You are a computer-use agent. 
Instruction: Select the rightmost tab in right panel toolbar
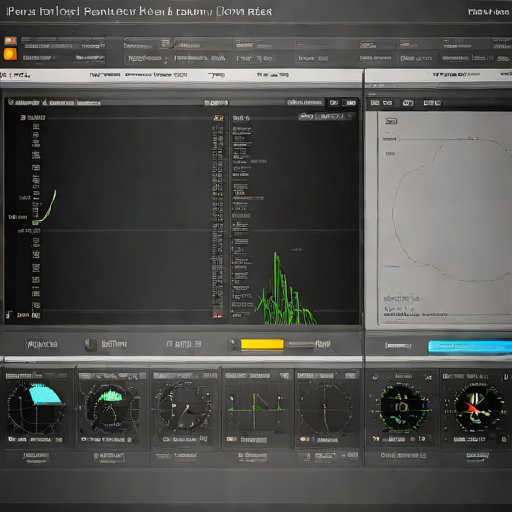click(432, 103)
